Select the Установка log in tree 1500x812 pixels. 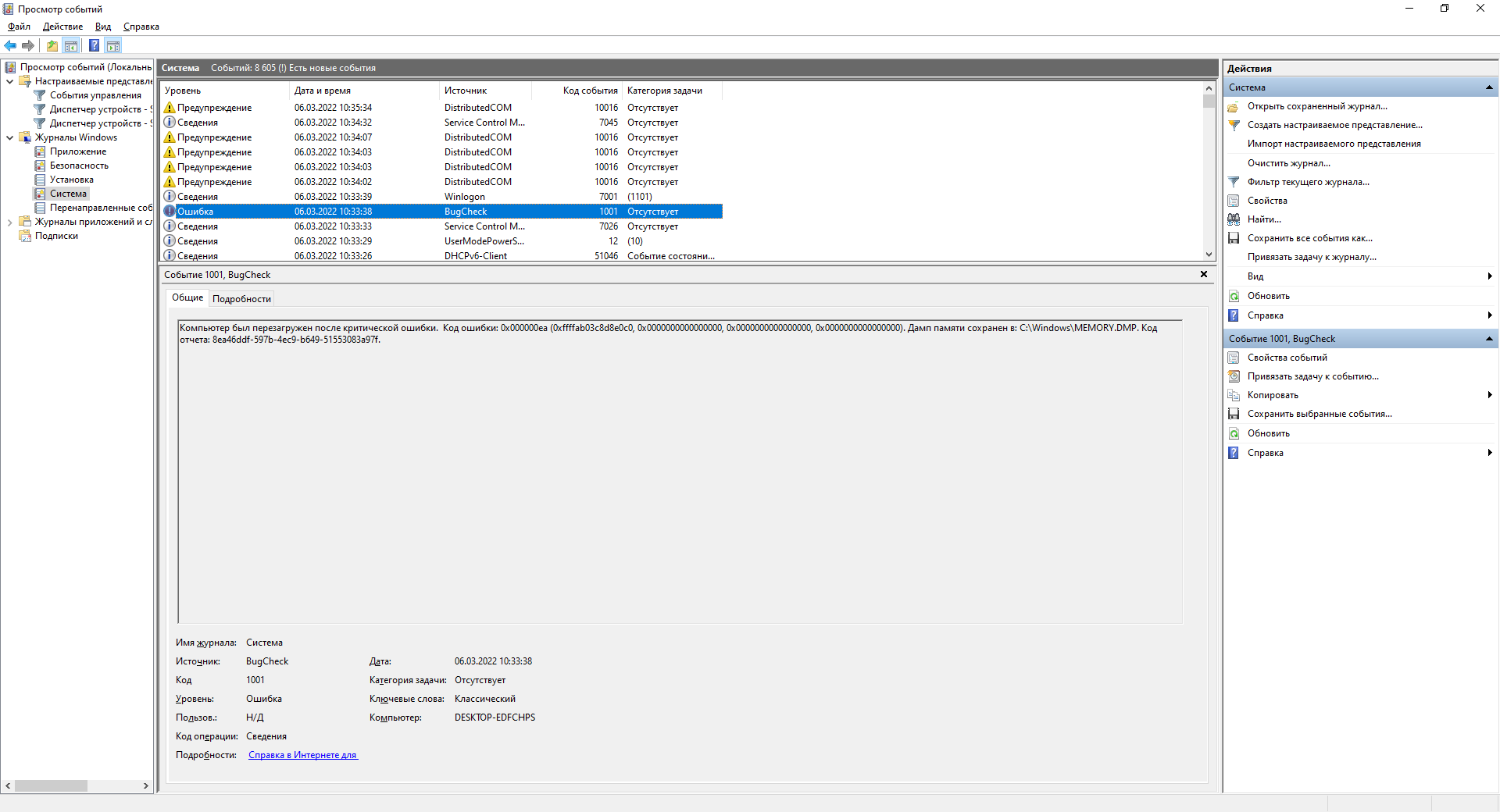pyautogui.click(x=72, y=180)
